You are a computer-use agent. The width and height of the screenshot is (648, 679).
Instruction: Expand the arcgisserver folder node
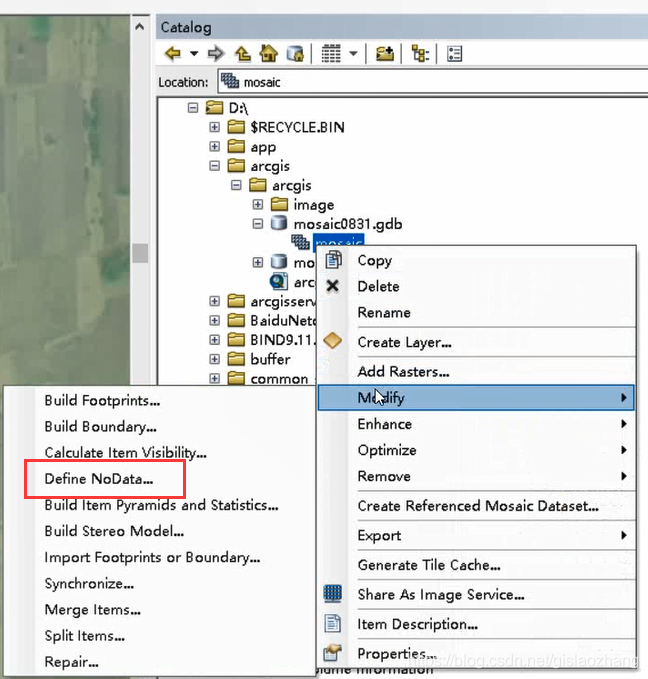click(x=214, y=301)
